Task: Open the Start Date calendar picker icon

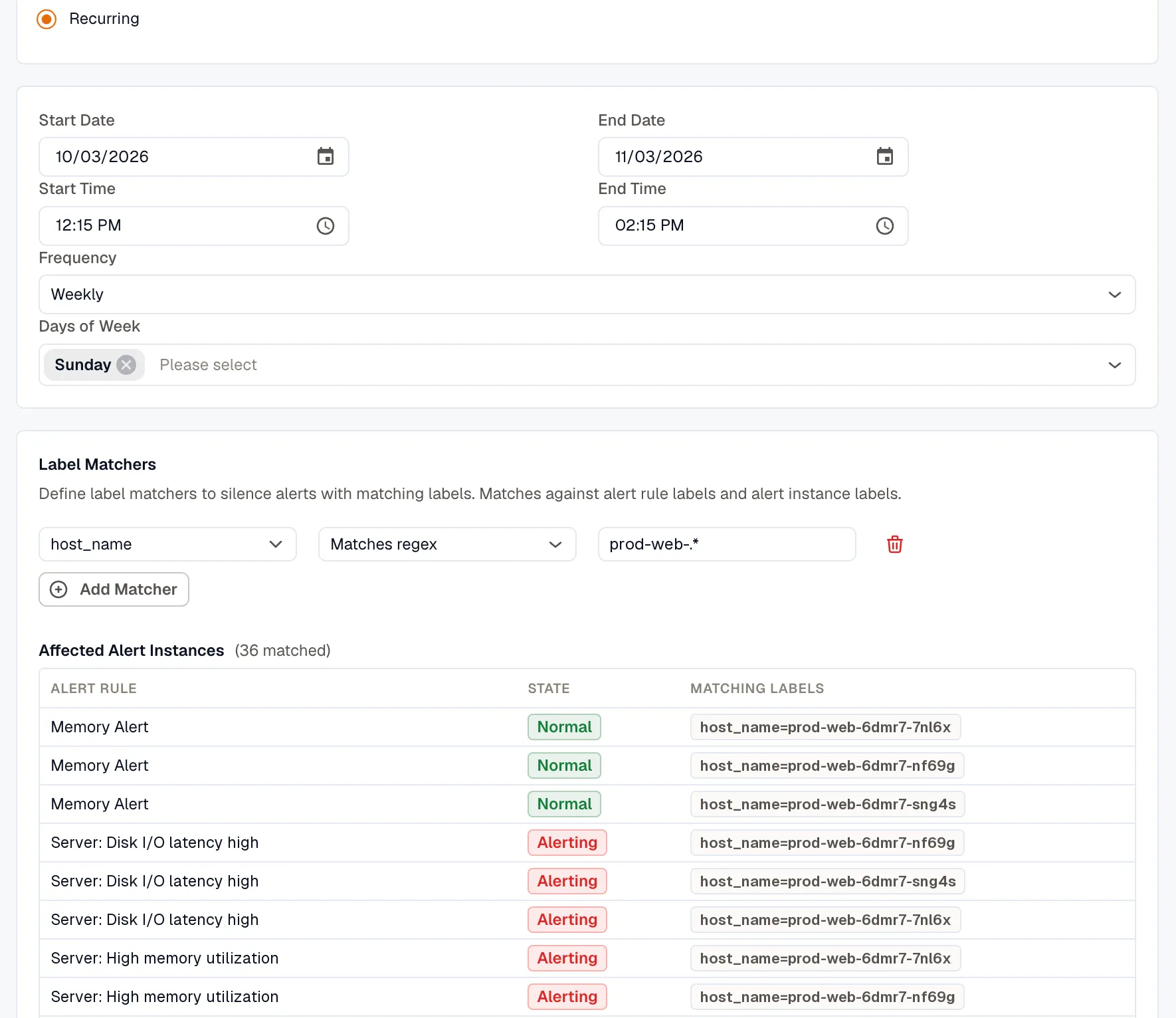Action: tap(326, 157)
